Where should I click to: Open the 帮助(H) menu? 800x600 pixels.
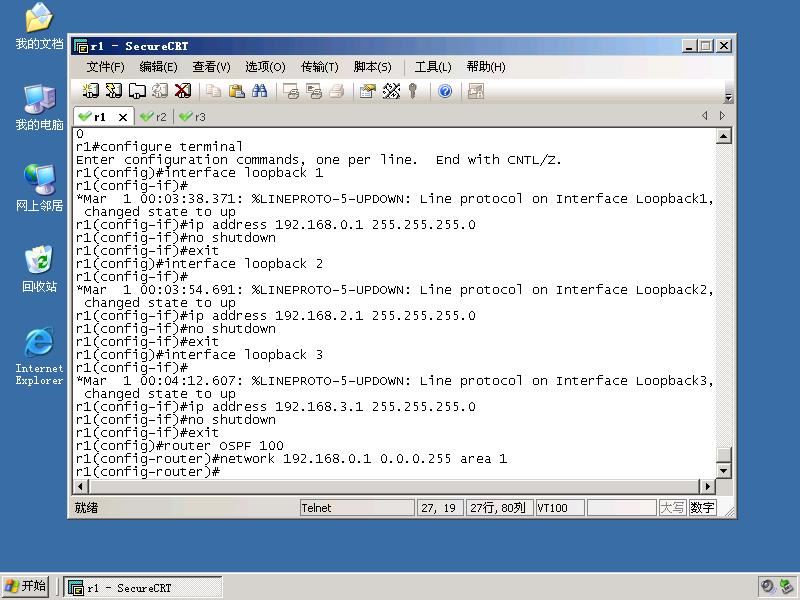point(486,67)
